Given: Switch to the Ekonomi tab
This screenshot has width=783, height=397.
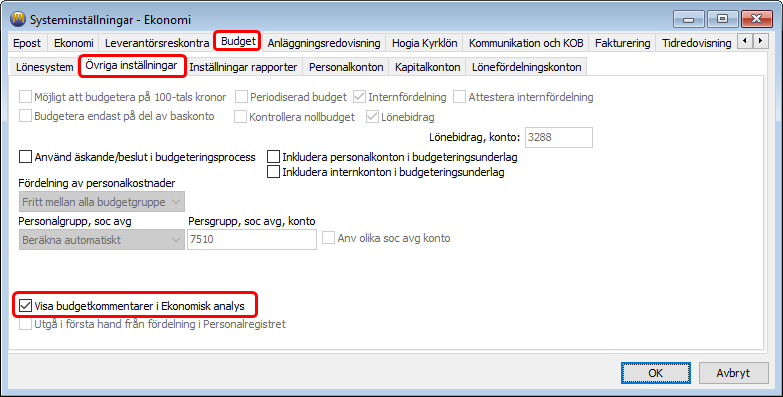Looking at the screenshot, I should (73, 43).
